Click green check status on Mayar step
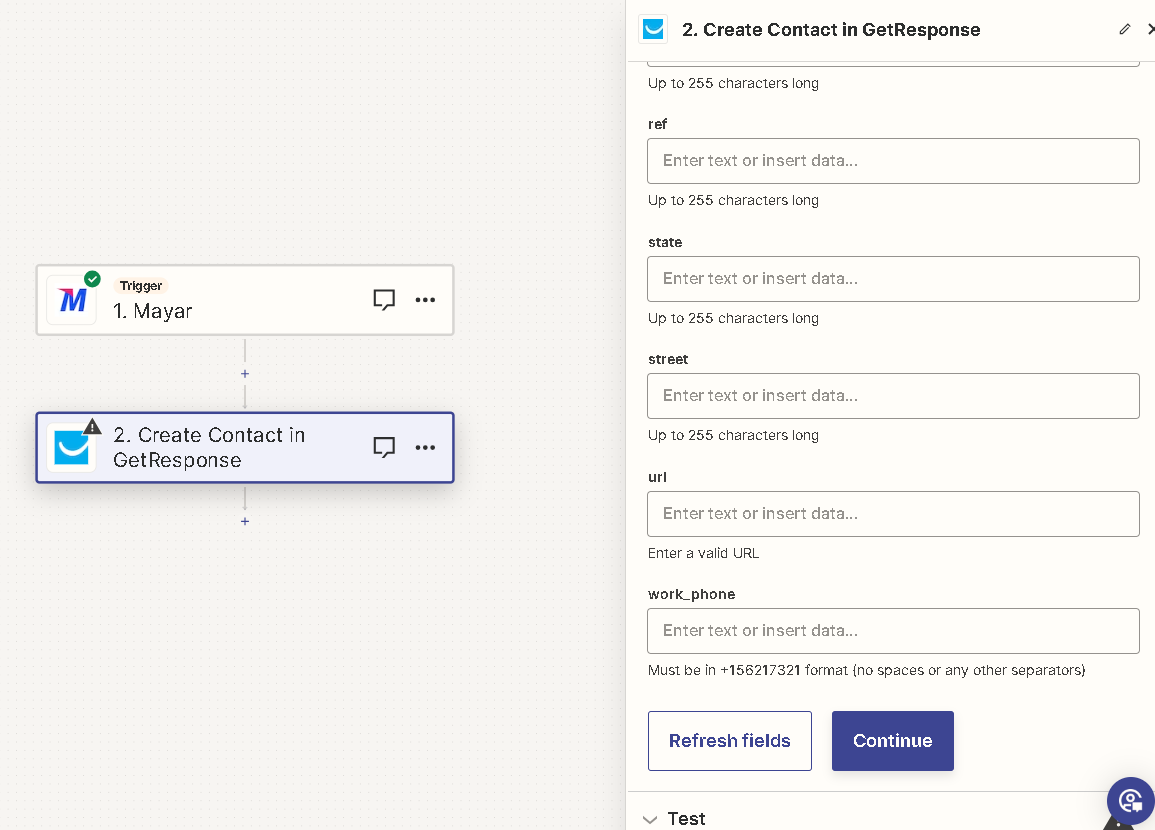 [92, 279]
